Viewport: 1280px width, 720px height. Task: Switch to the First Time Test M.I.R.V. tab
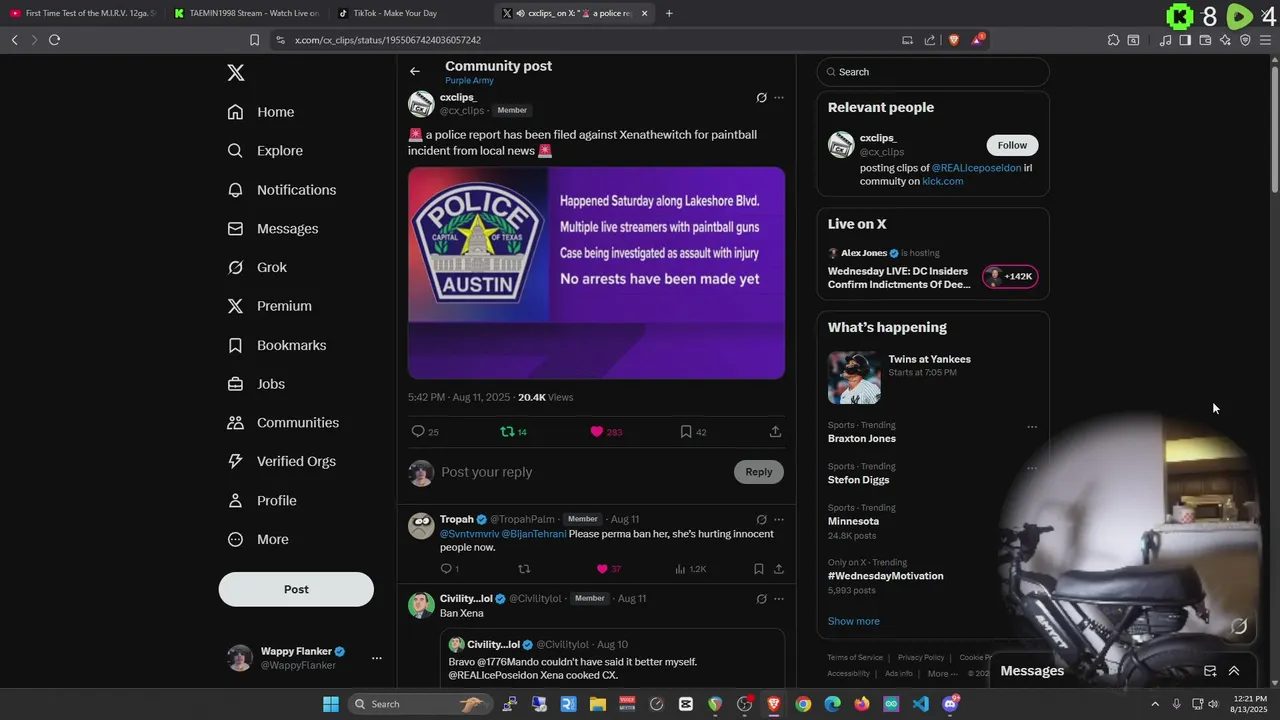(x=82, y=14)
